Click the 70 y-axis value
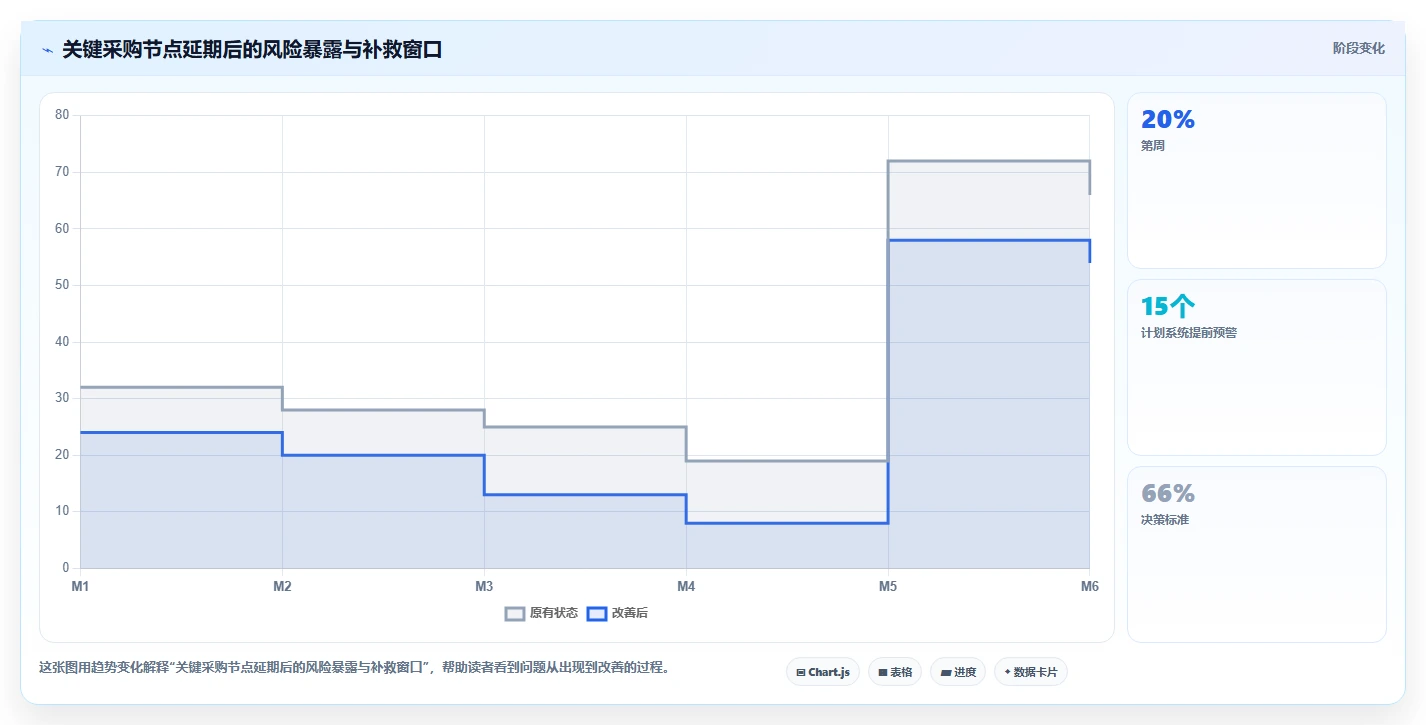 [x=62, y=172]
